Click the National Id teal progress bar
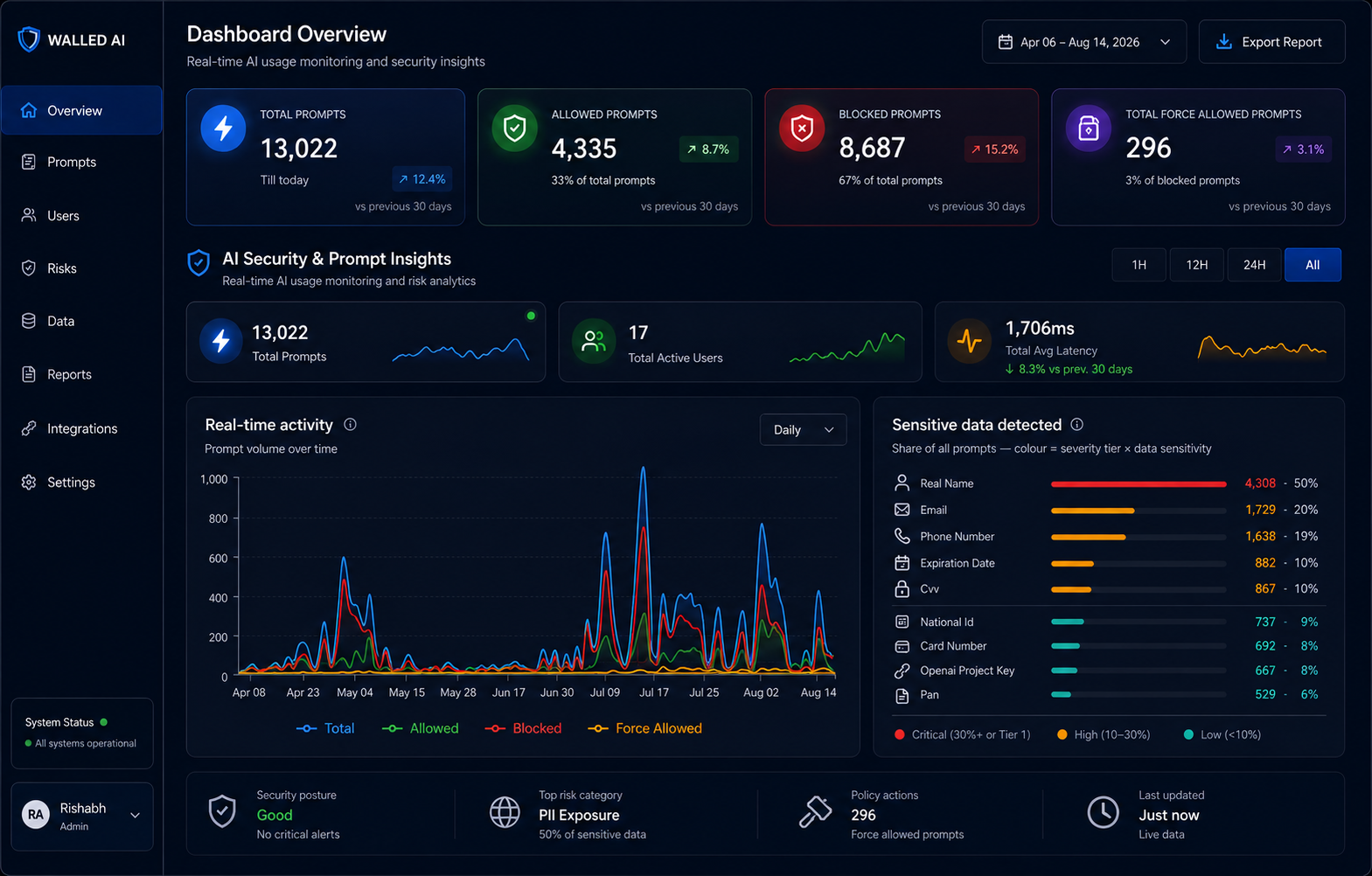 (x=1067, y=622)
